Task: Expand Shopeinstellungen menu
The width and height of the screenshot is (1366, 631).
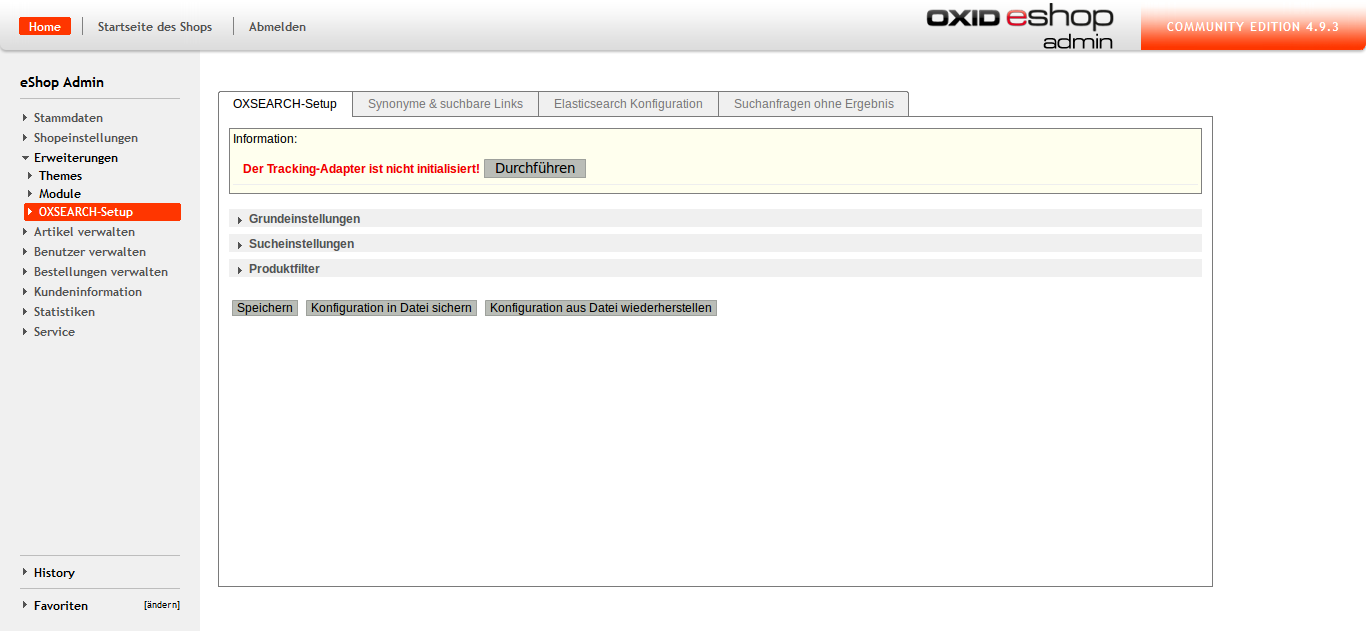Action: click(x=86, y=138)
